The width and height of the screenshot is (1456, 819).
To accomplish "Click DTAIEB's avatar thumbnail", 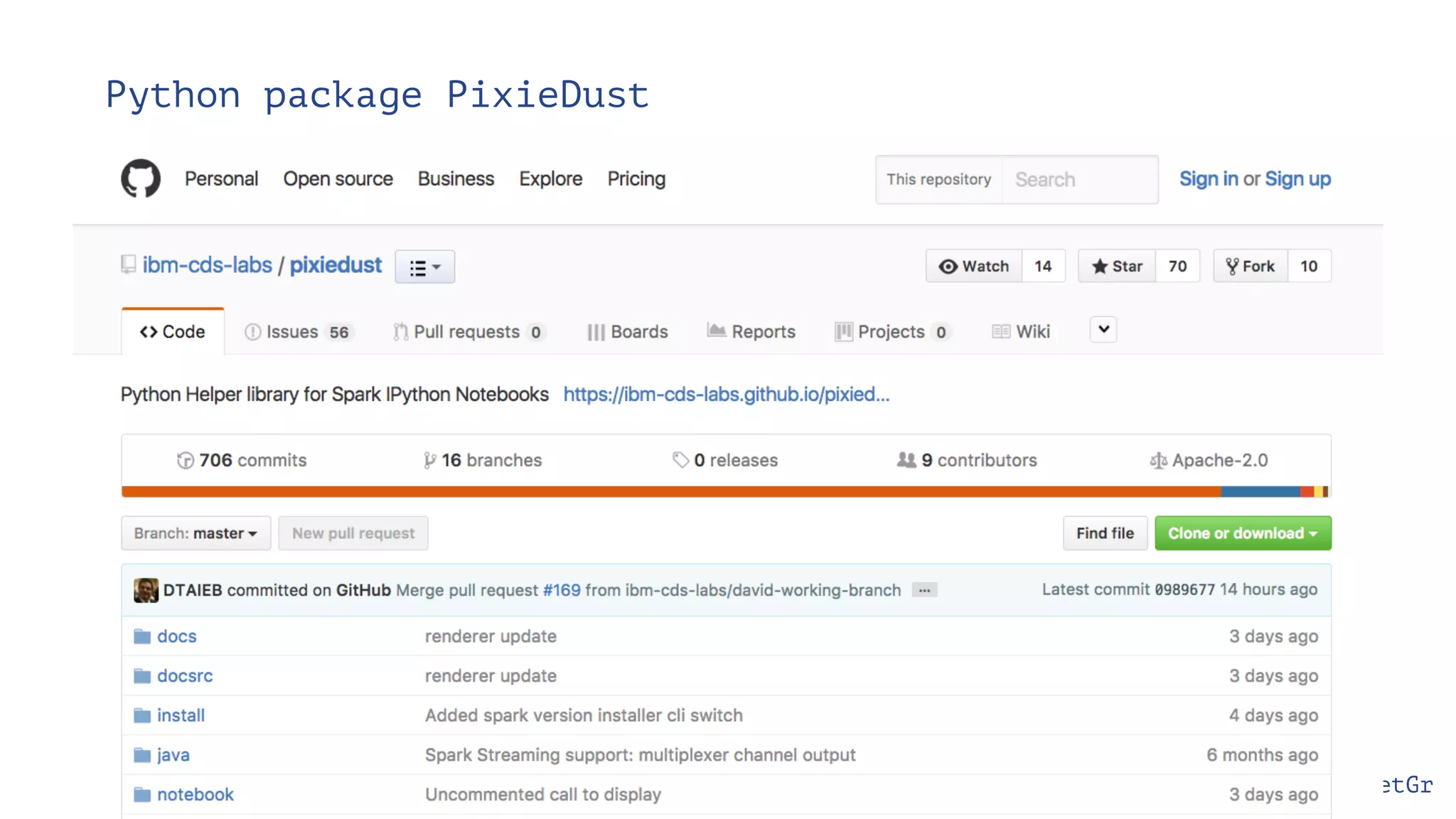I will [146, 590].
